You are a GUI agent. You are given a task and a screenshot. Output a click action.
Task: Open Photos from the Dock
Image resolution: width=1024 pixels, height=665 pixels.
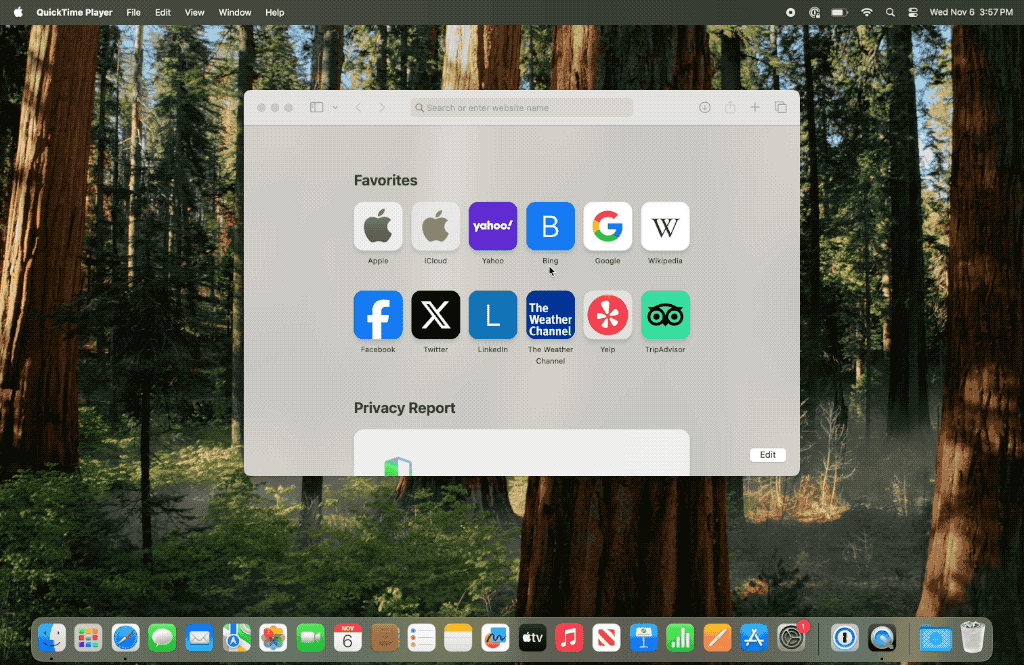click(273, 638)
